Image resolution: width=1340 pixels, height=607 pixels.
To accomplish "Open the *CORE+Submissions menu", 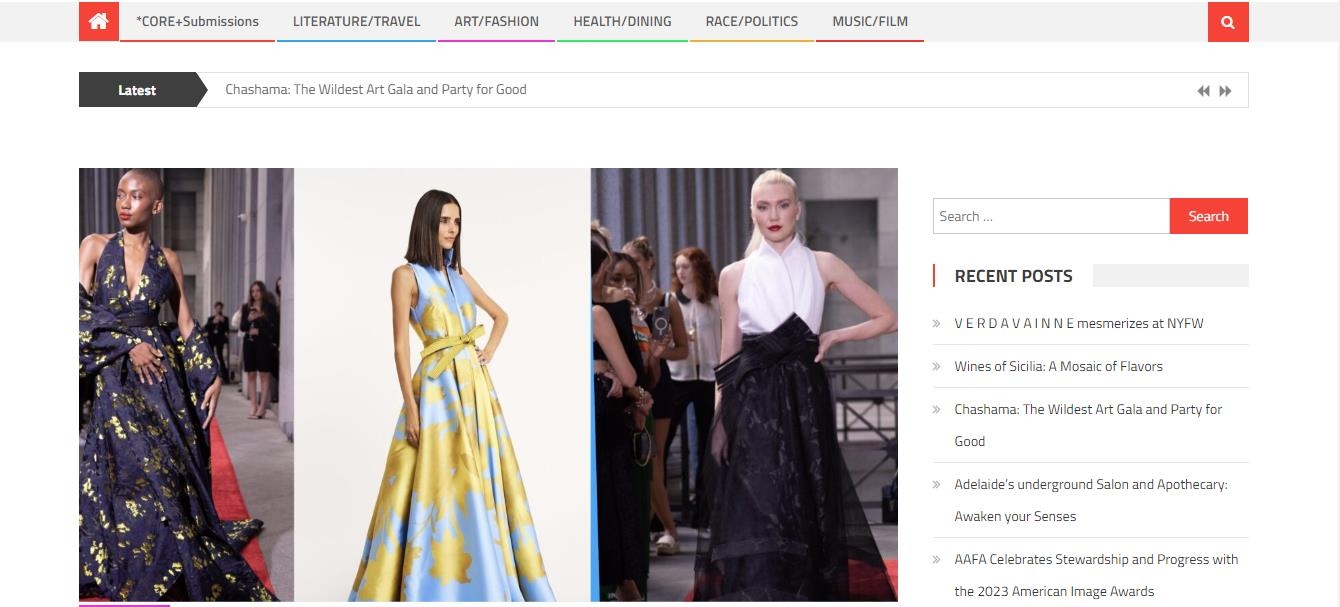I will pyautogui.click(x=197, y=21).
